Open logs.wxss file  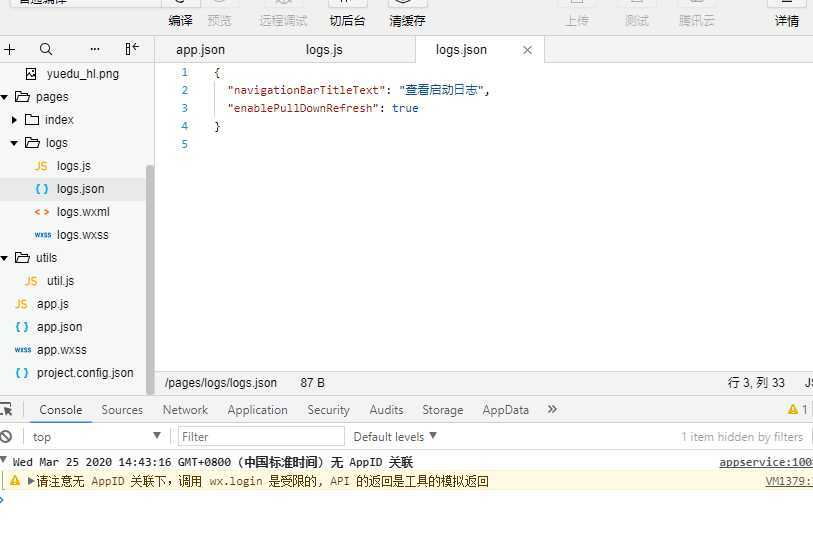coord(82,235)
